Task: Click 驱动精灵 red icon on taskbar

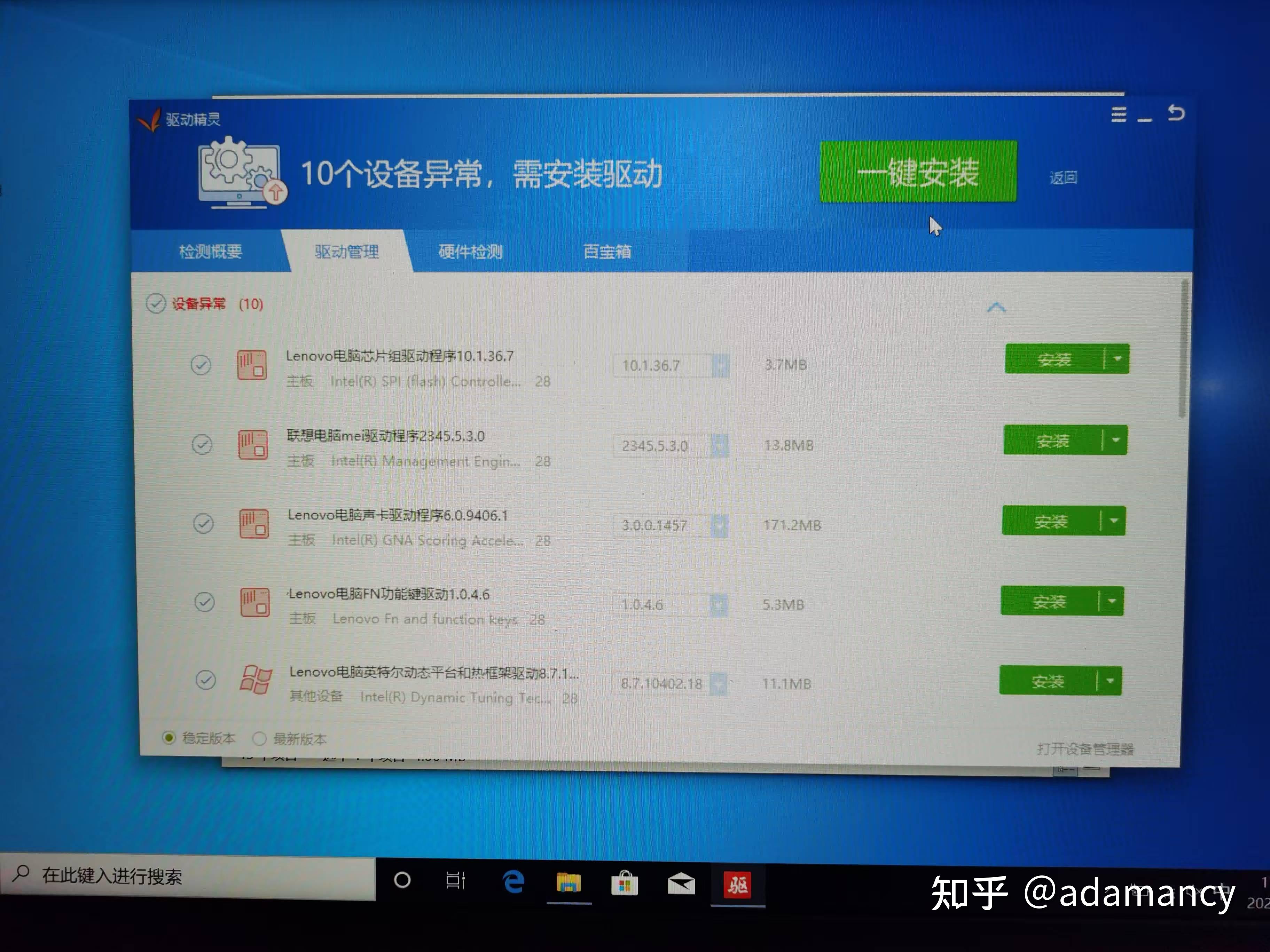Action: (738, 886)
